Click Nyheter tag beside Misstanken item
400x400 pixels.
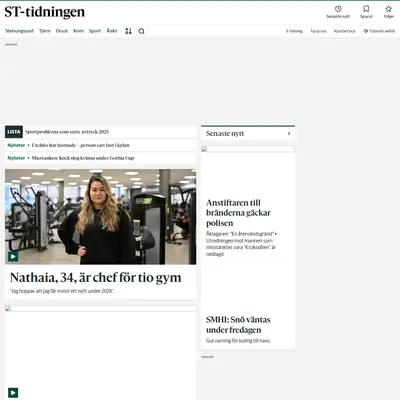(x=16, y=158)
